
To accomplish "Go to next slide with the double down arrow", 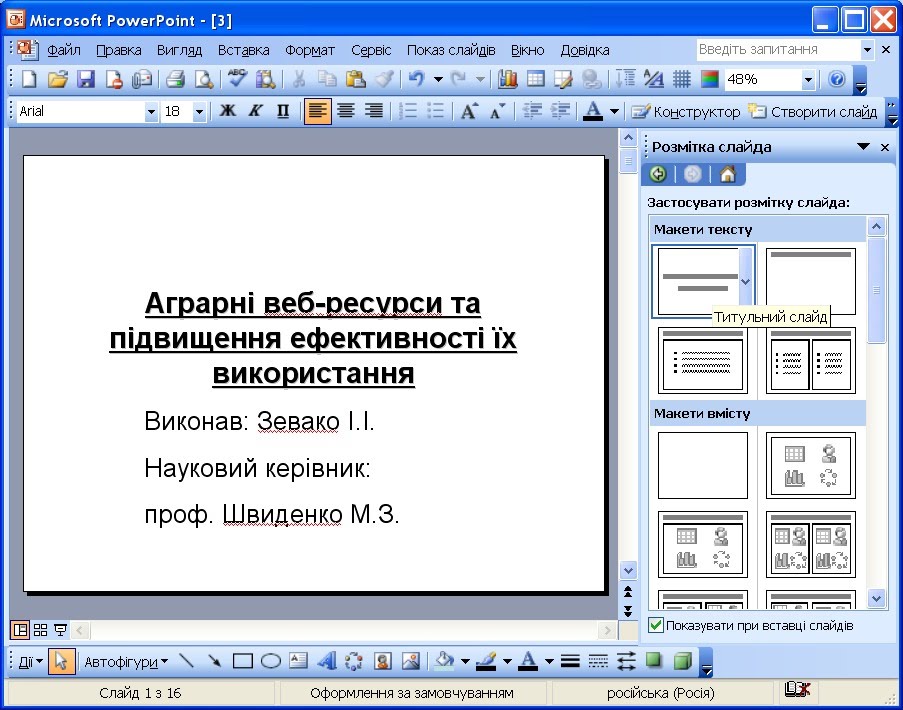I will pyautogui.click(x=628, y=610).
